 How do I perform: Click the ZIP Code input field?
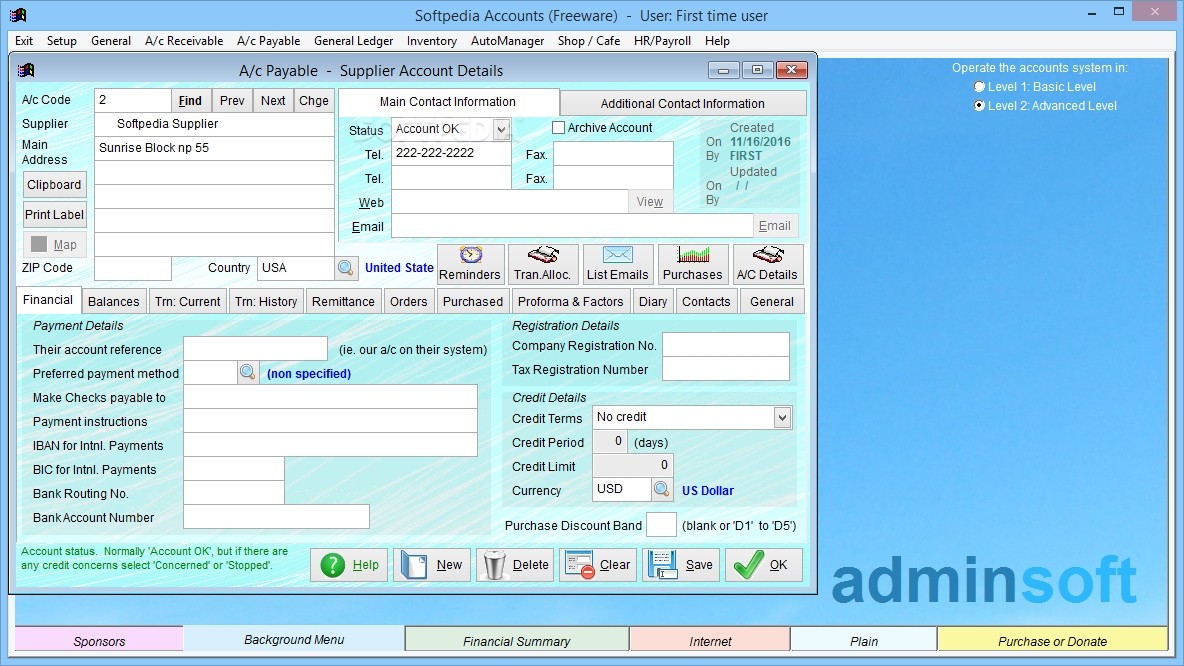pos(133,267)
